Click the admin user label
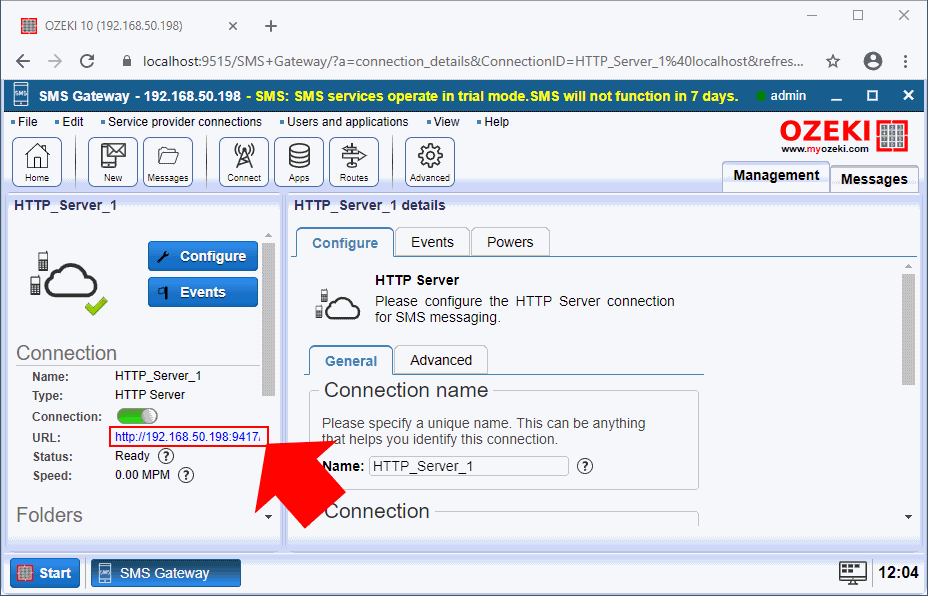Image resolution: width=928 pixels, height=596 pixels. click(x=788, y=96)
